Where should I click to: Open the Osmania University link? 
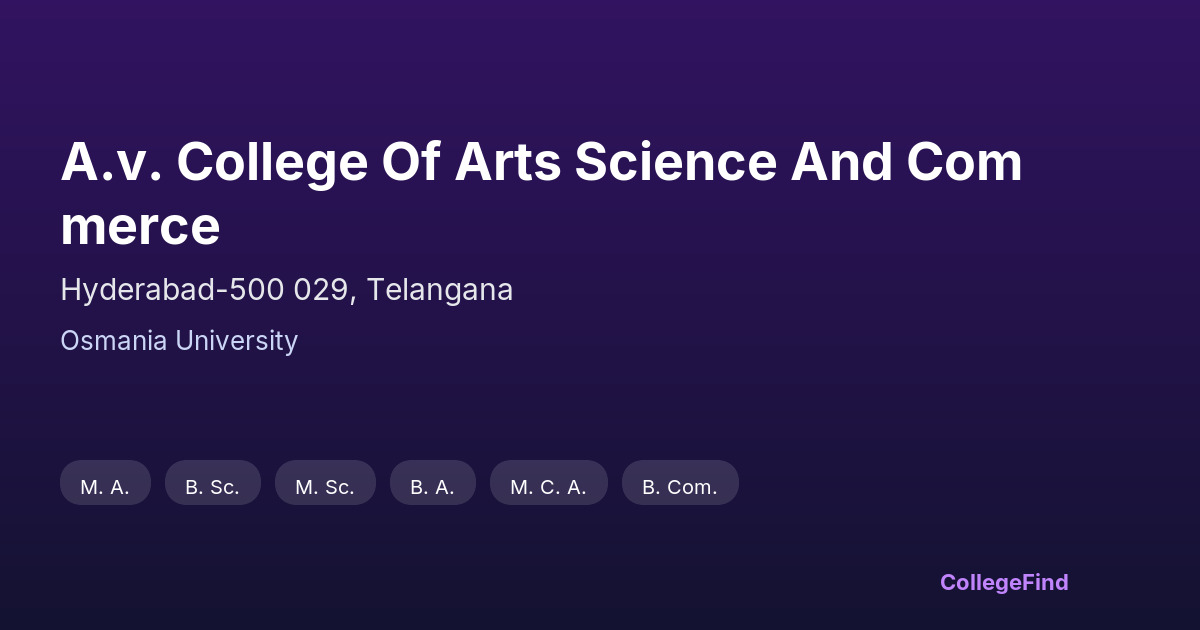click(x=179, y=341)
